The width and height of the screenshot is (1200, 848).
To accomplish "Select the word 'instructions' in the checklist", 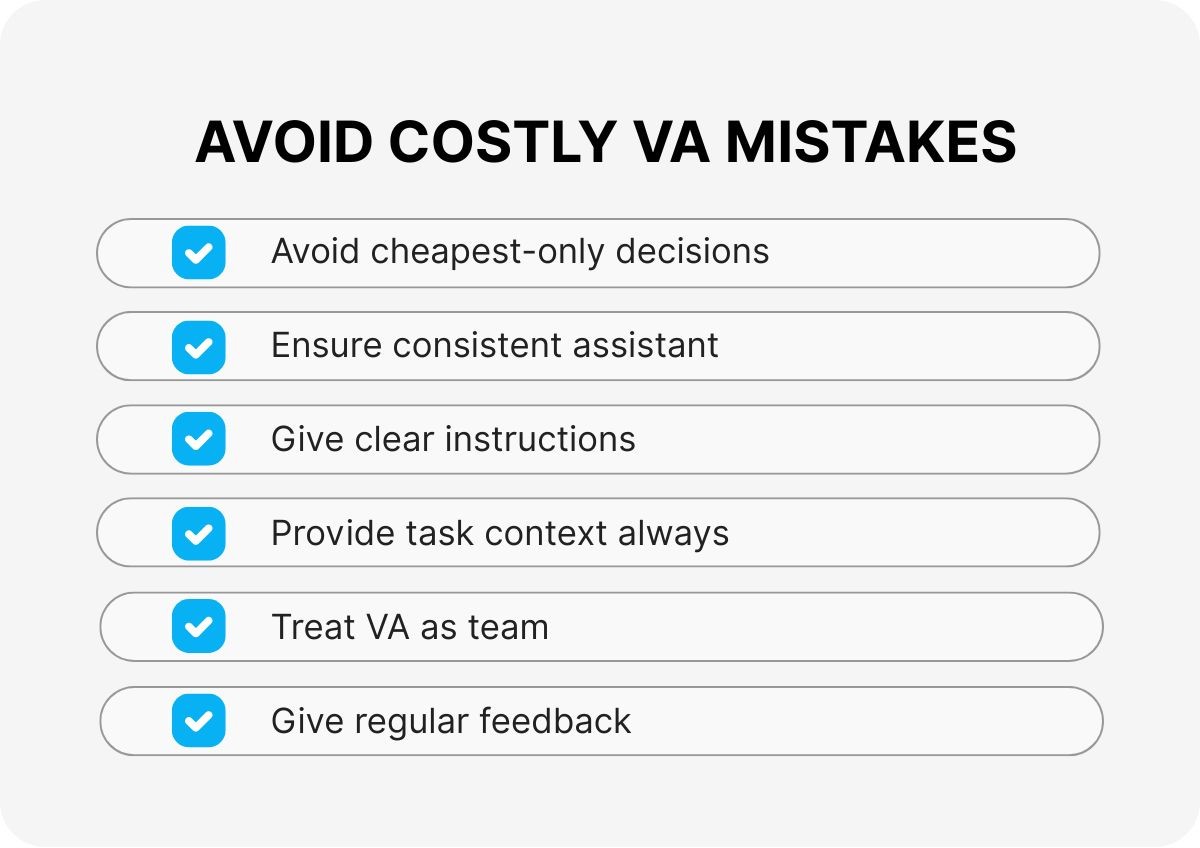I will coord(540,439).
